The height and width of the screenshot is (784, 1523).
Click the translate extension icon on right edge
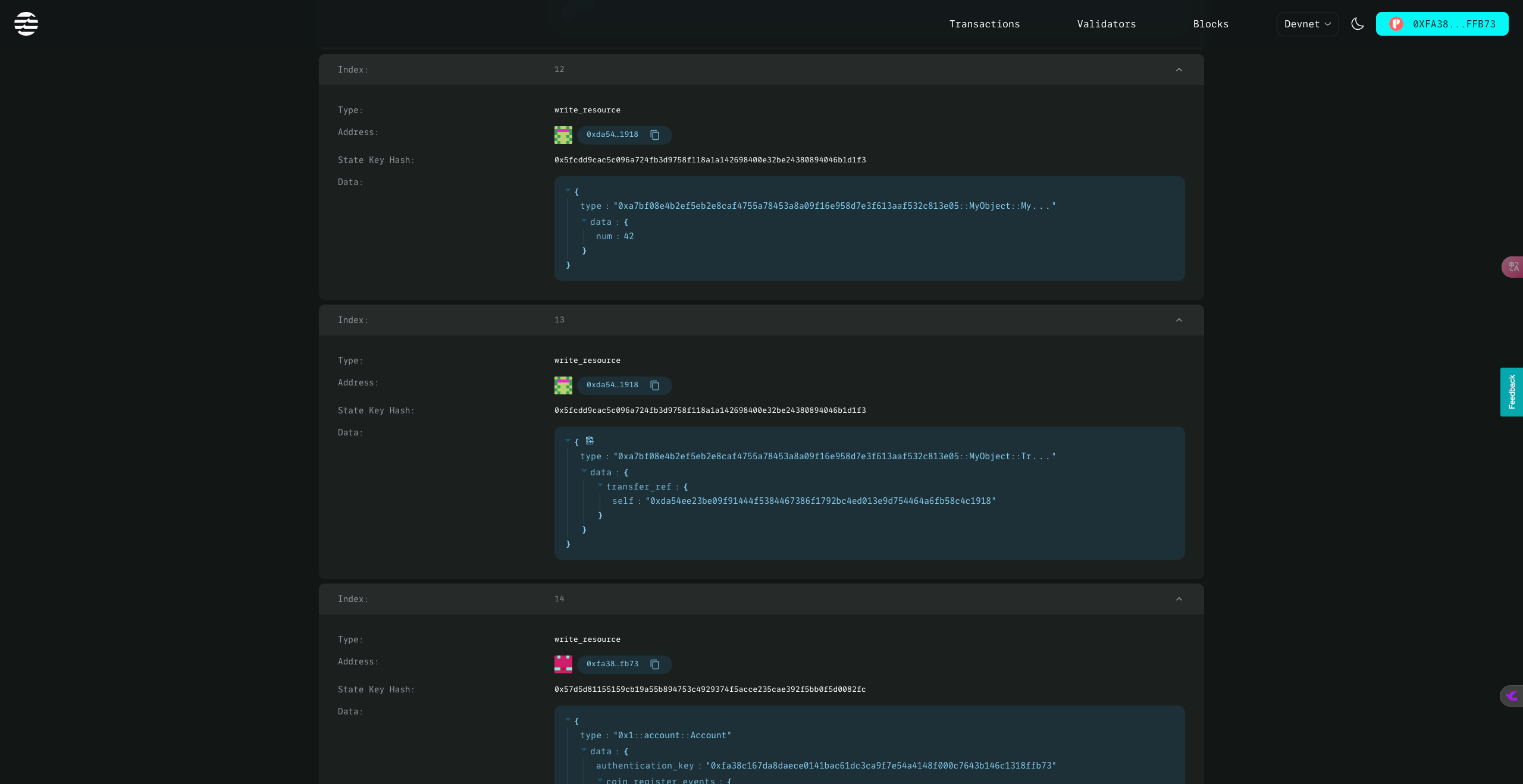click(x=1513, y=267)
